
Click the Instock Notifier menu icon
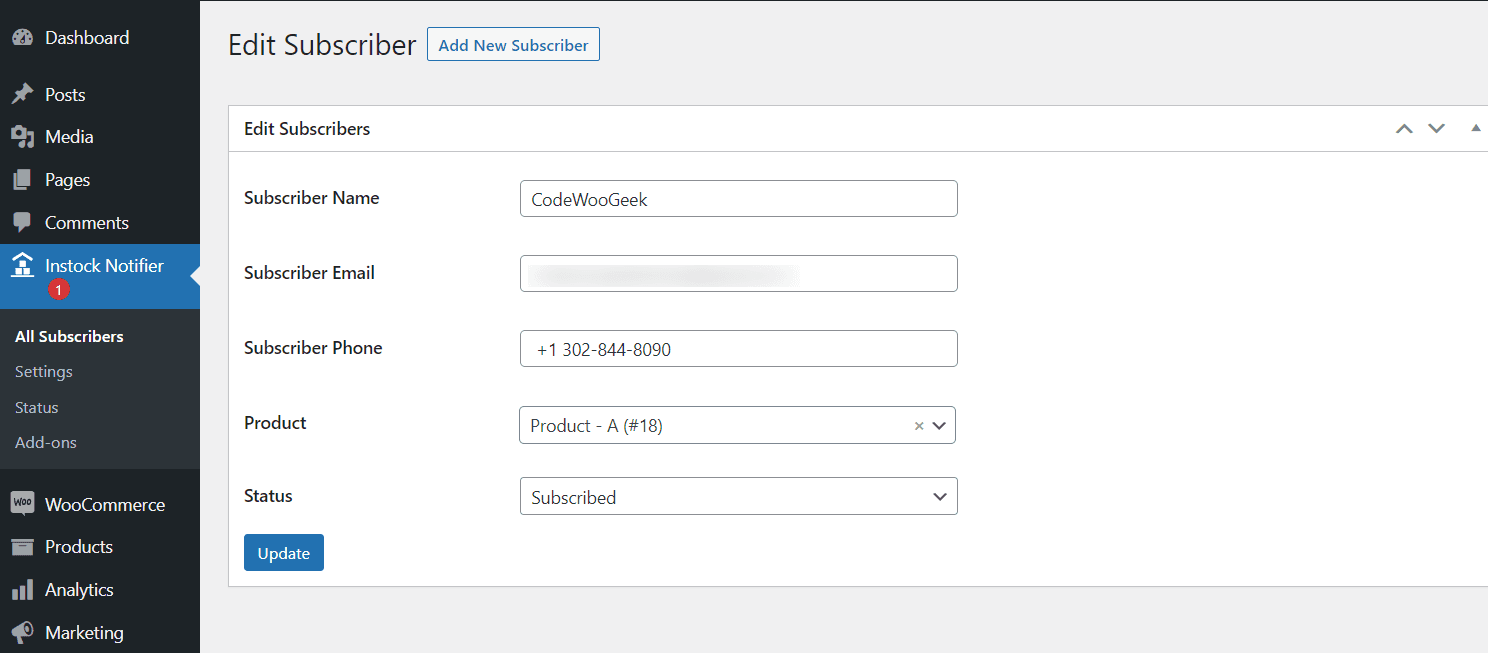(22, 266)
